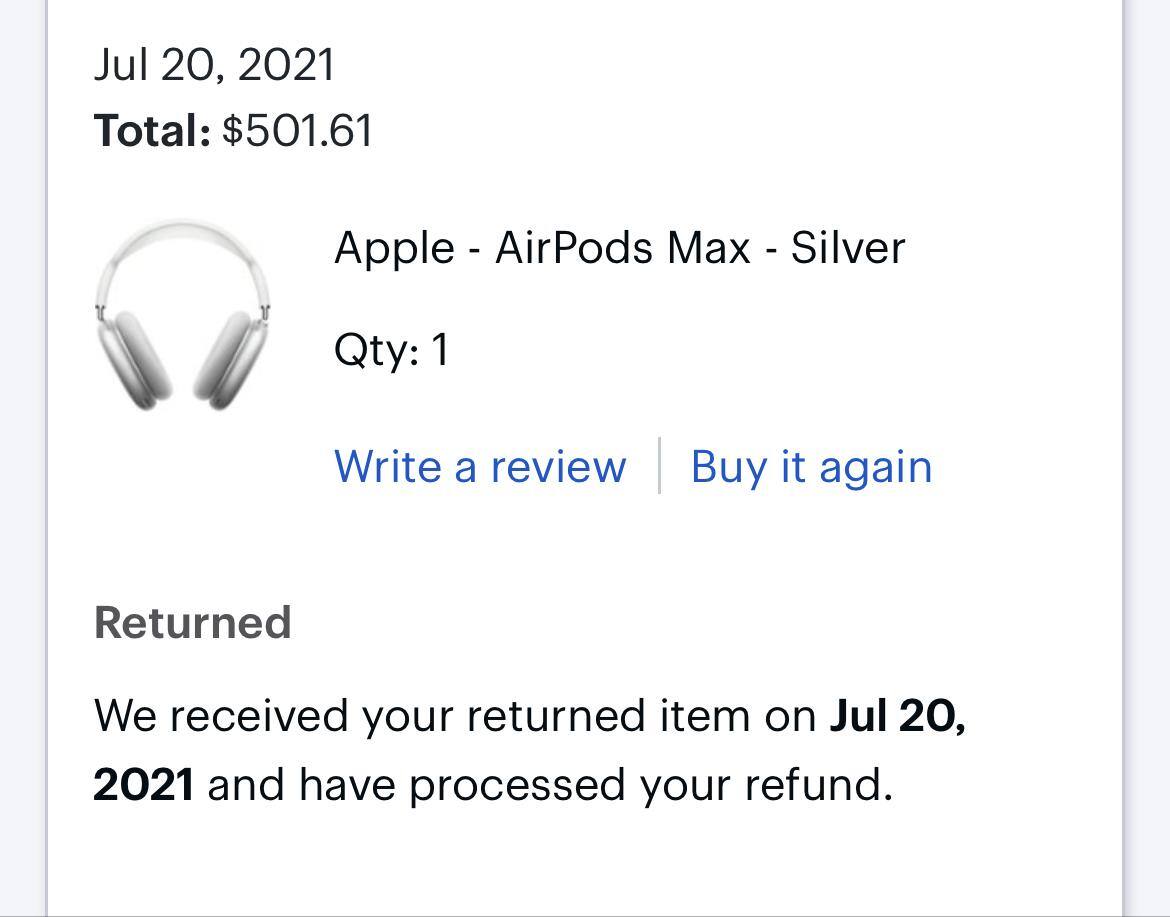Click the $501.61 order total amount

297,131
